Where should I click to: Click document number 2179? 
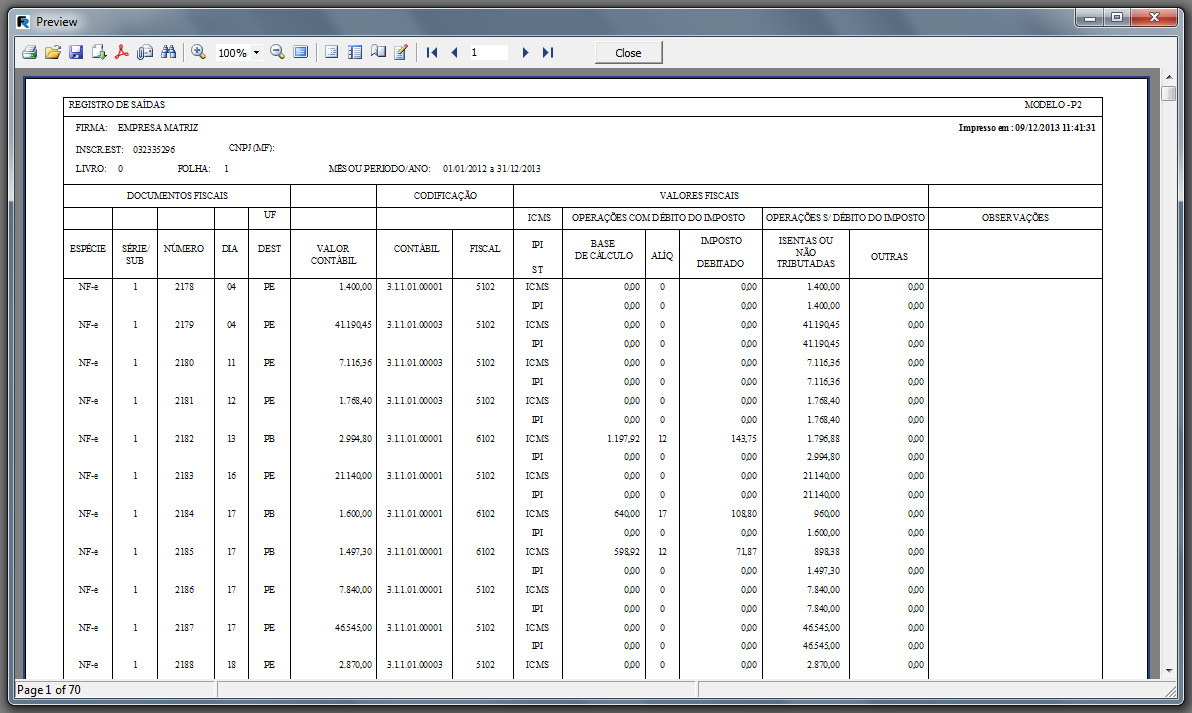[x=184, y=325]
